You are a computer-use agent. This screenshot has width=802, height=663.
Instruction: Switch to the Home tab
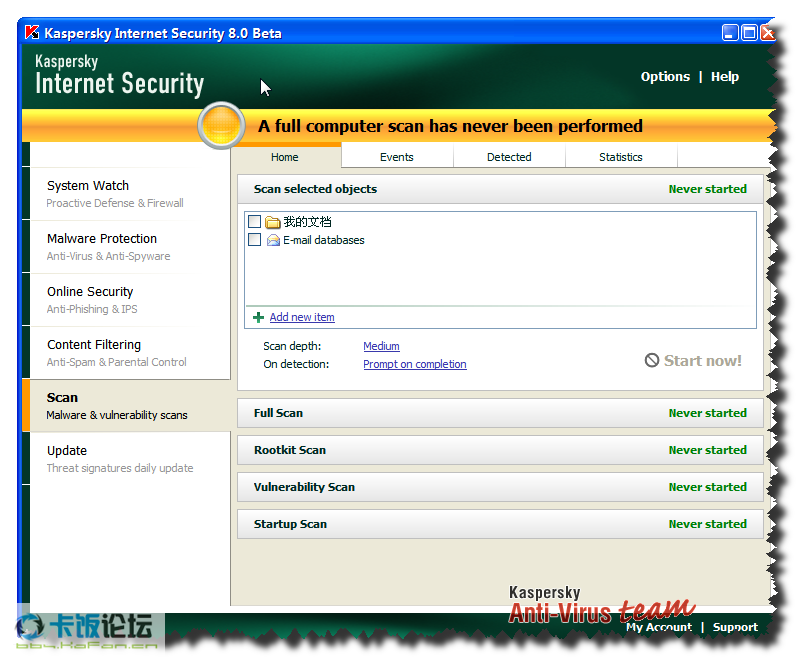(x=285, y=157)
